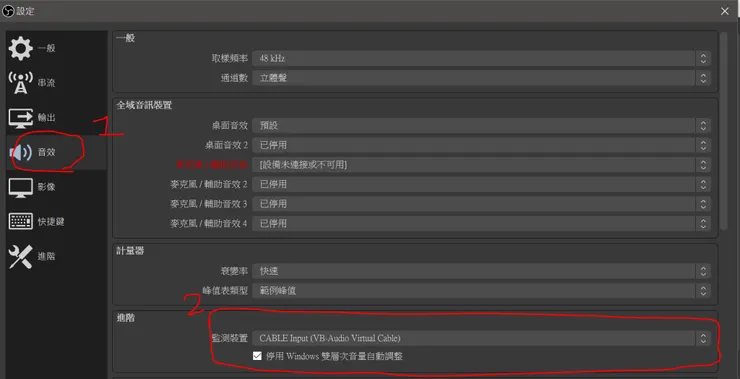Viewport: 740px width, 379px height.
Task: Click the 監測裝置 label
Action: [x=229, y=338]
